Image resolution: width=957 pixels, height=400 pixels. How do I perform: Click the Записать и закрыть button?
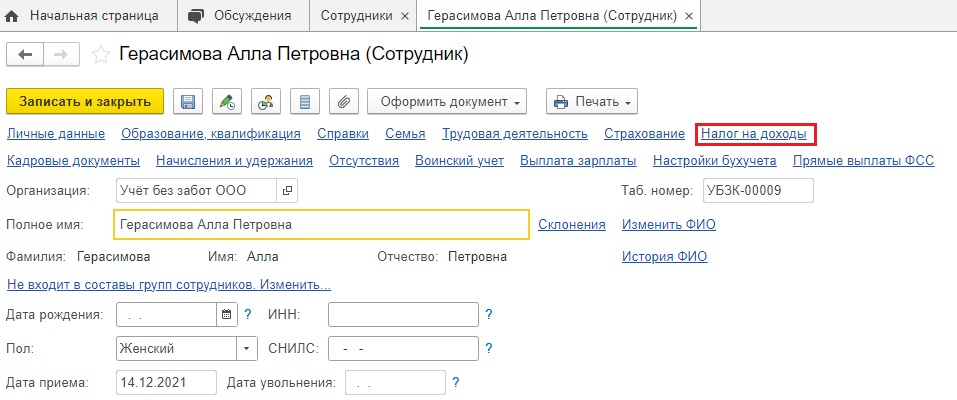click(x=85, y=101)
